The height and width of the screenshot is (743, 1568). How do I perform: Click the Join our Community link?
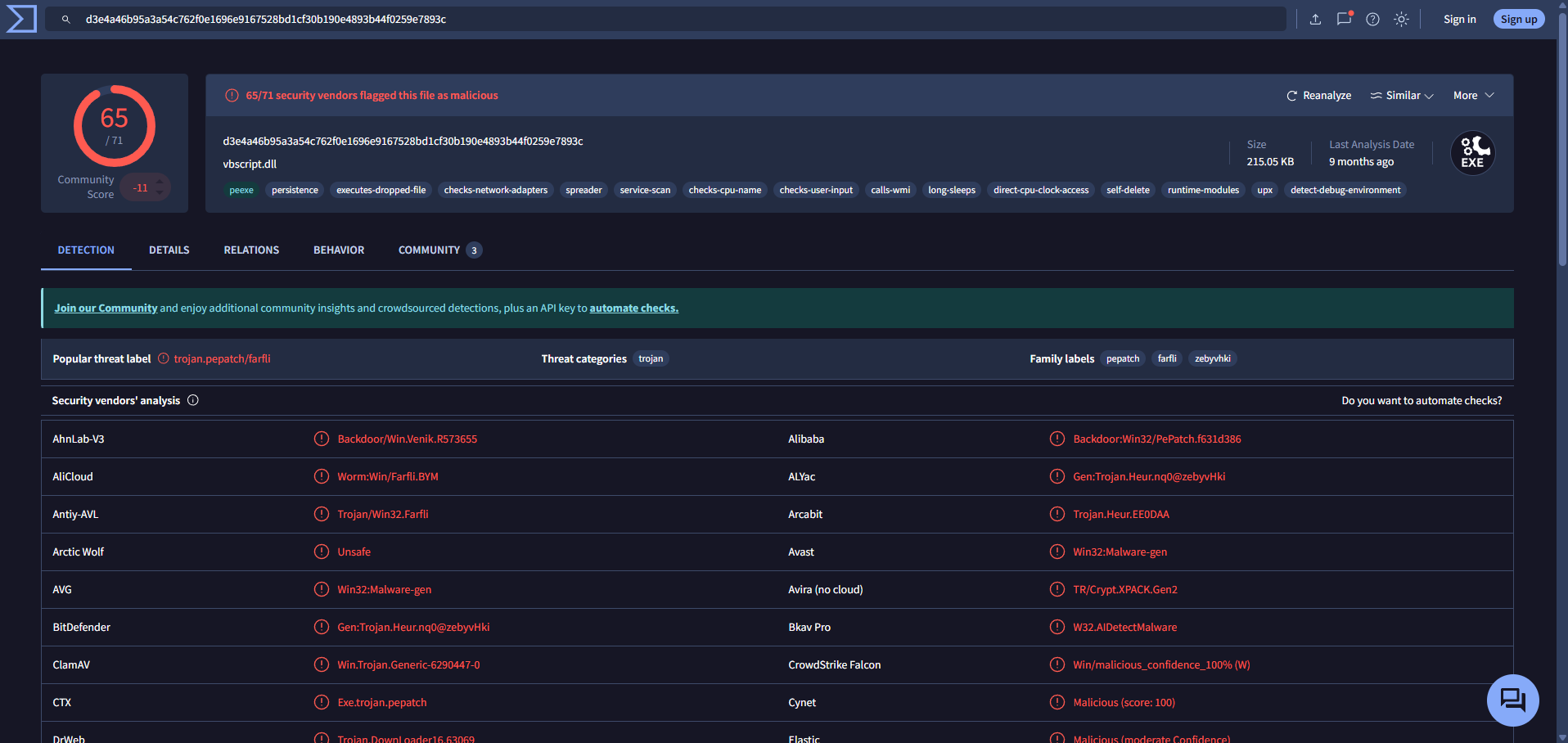pos(106,308)
